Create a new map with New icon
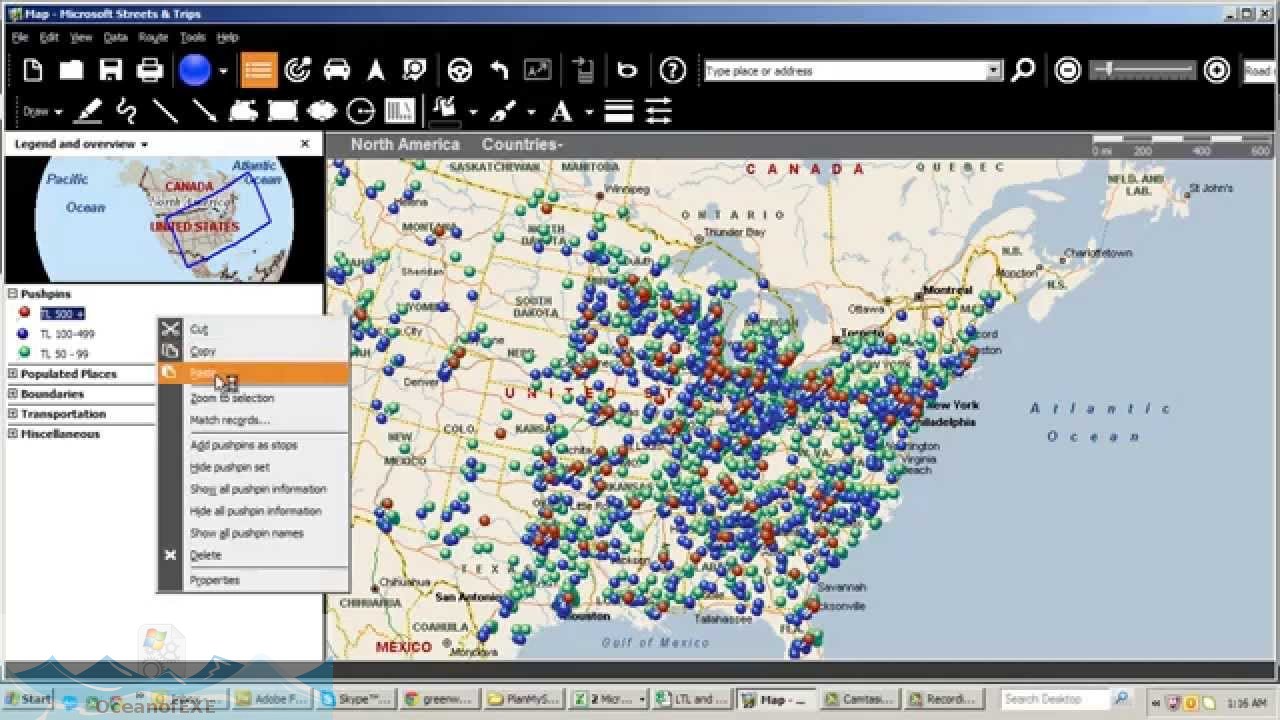Image resolution: width=1280 pixels, height=720 pixels. point(33,70)
